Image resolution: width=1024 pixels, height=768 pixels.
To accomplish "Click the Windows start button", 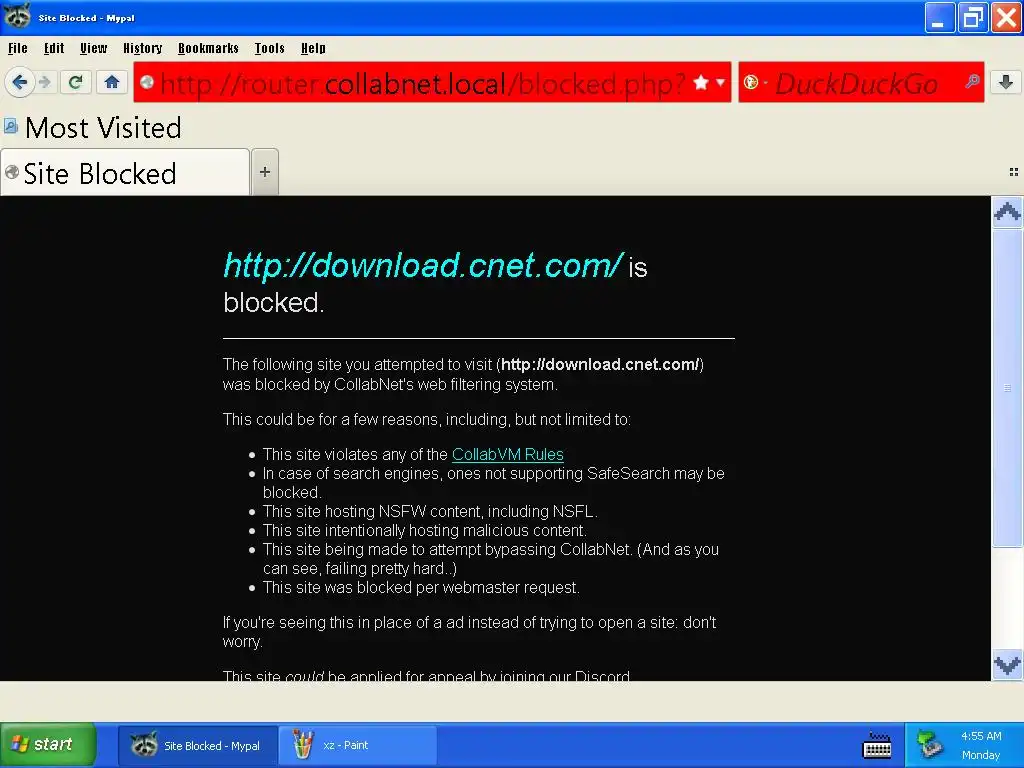I will 48,744.
